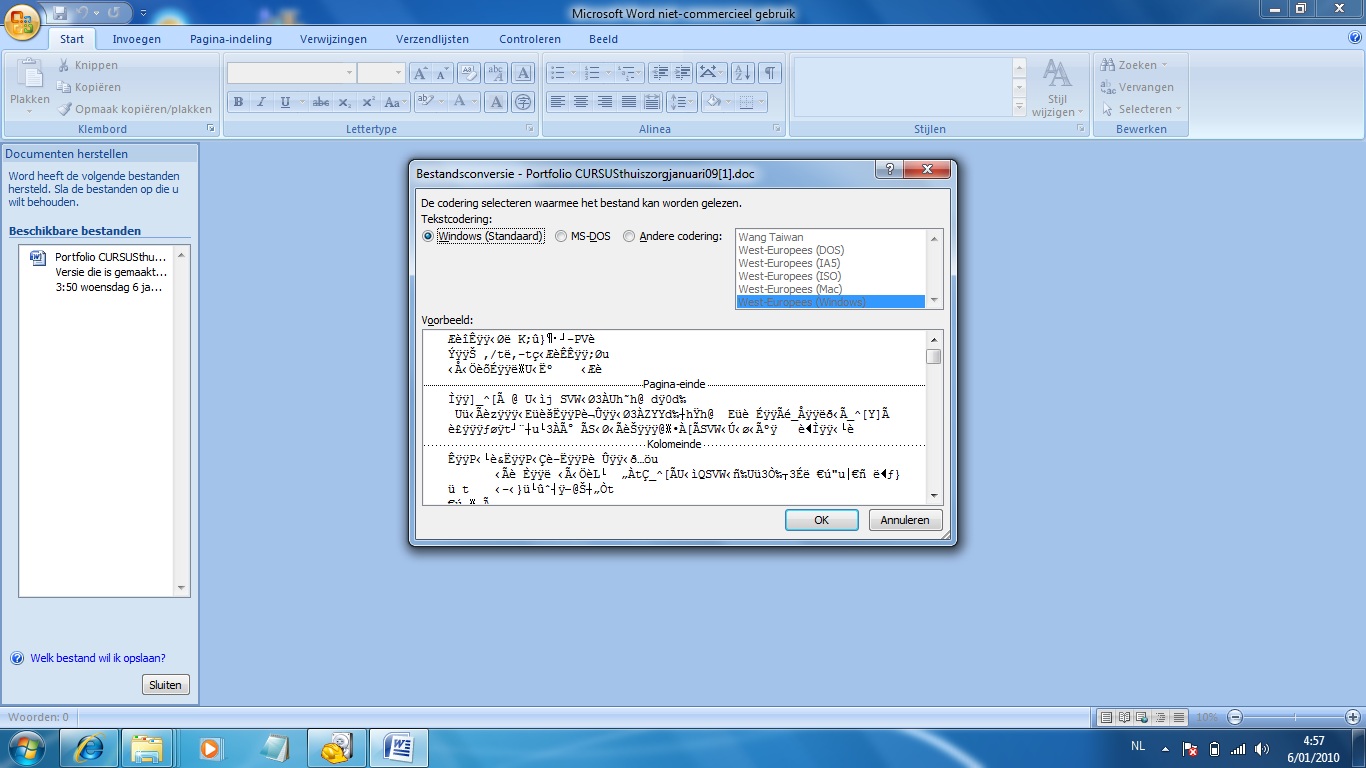Open the font size dropdown
The height and width of the screenshot is (768, 1366).
pyautogui.click(x=399, y=73)
